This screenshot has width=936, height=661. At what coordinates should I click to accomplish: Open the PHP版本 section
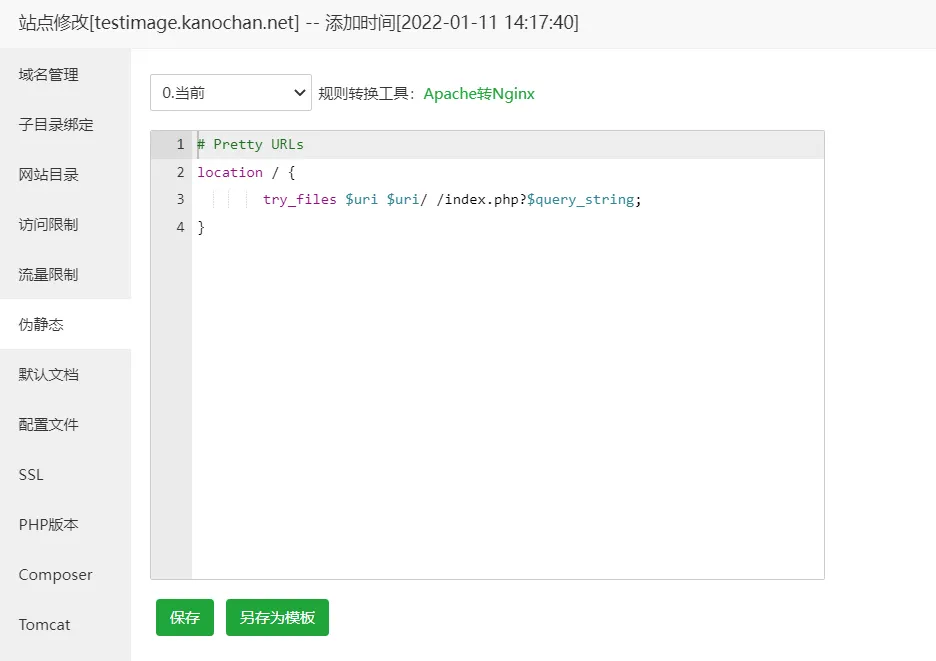point(65,524)
